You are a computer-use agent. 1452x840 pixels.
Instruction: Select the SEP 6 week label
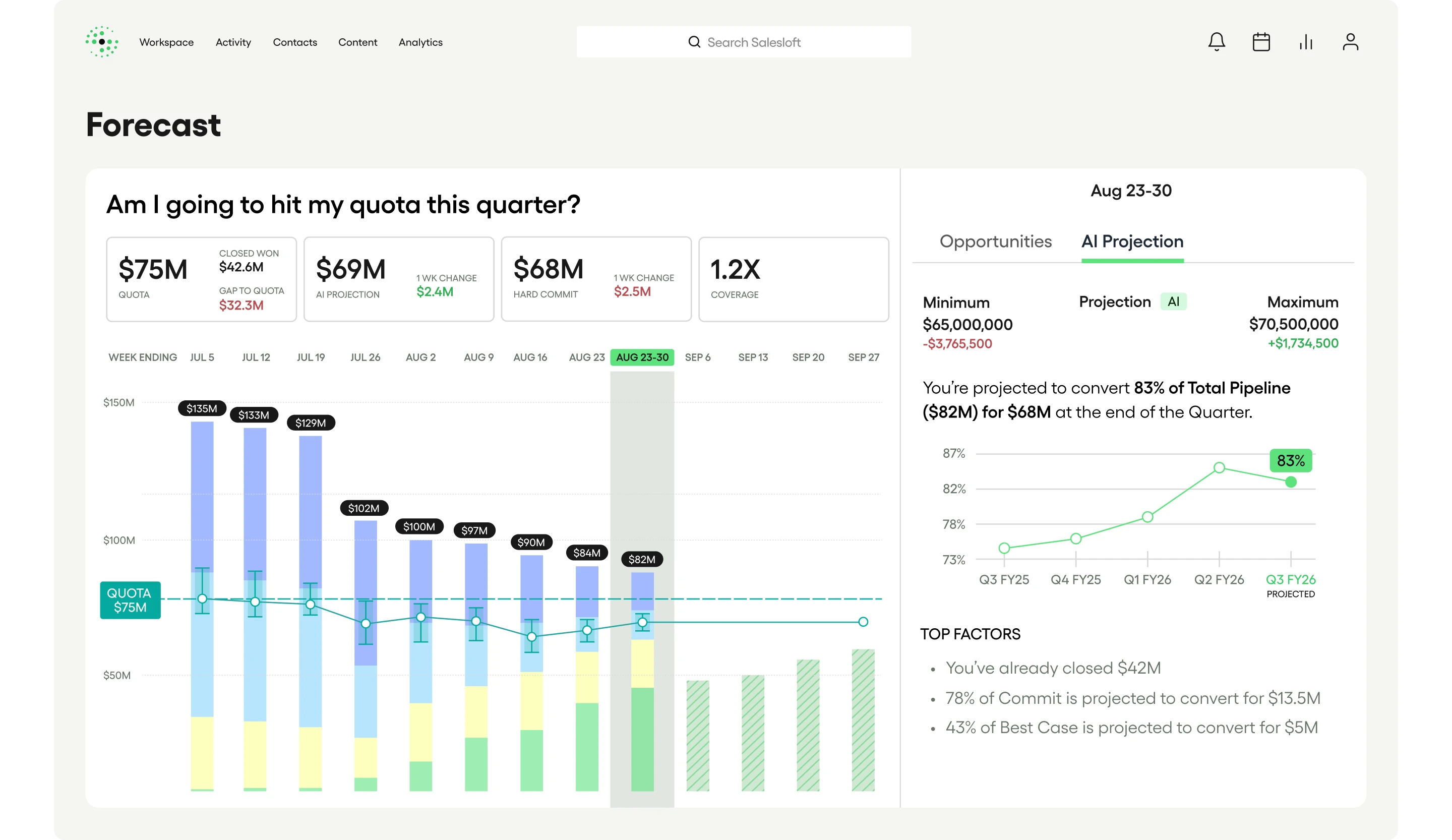tap(698, 357)
